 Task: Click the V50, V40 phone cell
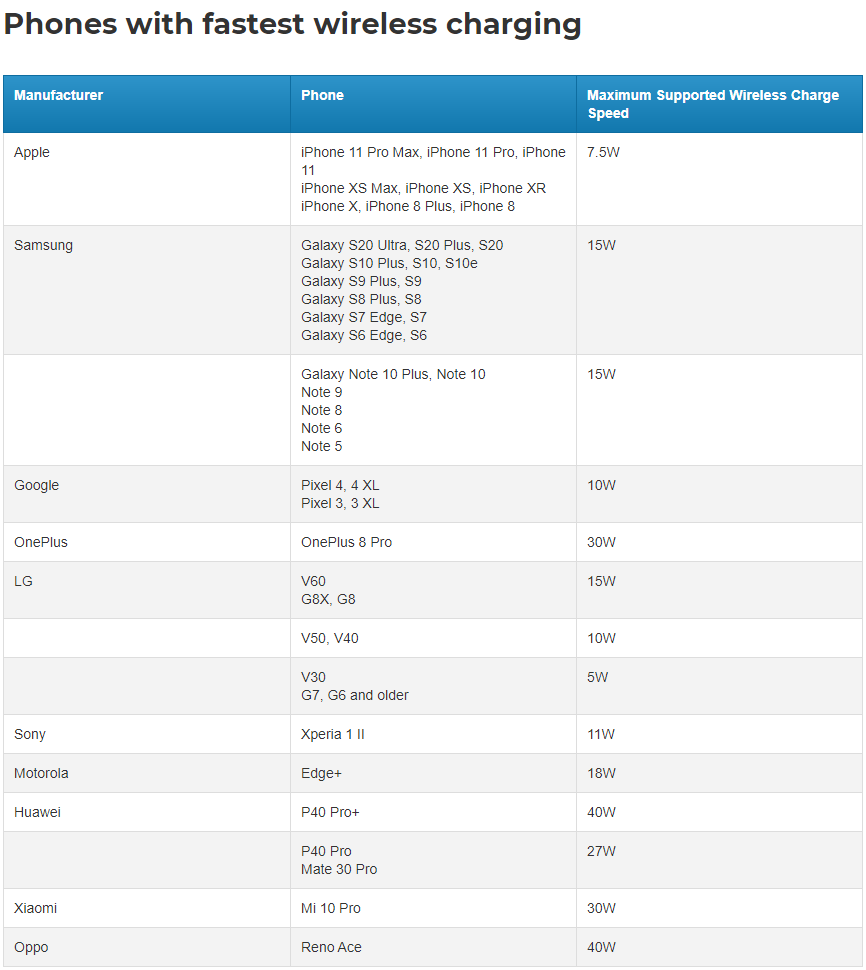pyautogui.click(x=329, y=638)
